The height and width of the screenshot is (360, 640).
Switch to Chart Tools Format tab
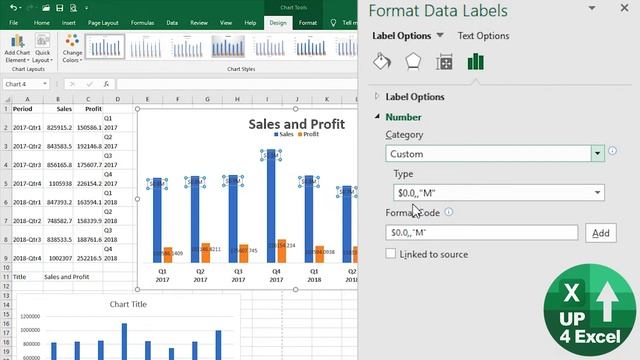308,23
